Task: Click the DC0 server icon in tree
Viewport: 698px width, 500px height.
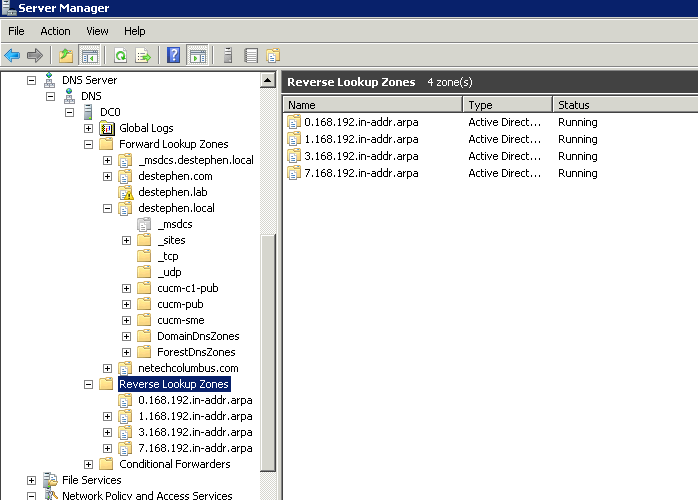Action: pos(88,112)
